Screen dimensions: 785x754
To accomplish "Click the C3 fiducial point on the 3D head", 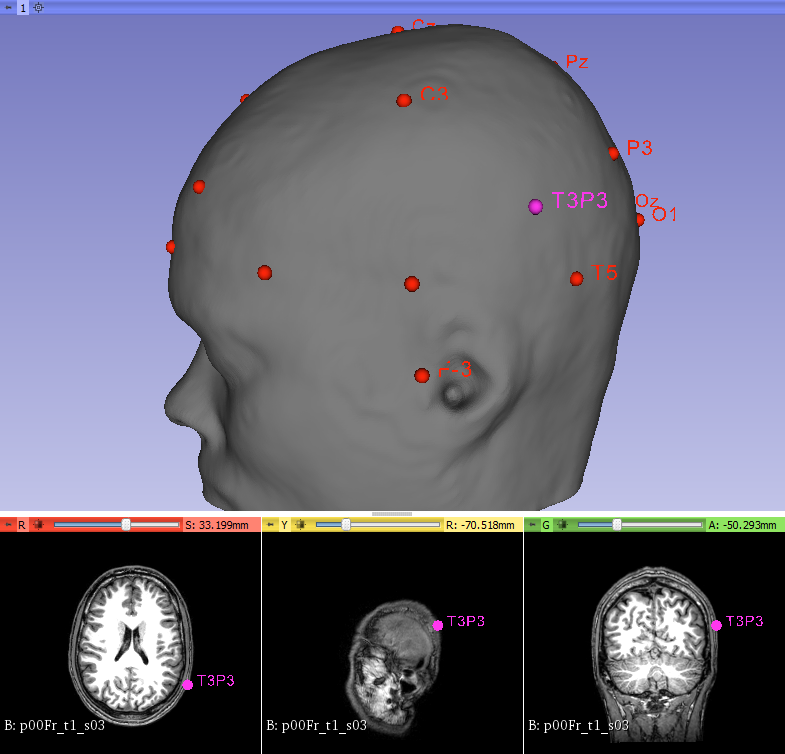I will coord(404,100).
